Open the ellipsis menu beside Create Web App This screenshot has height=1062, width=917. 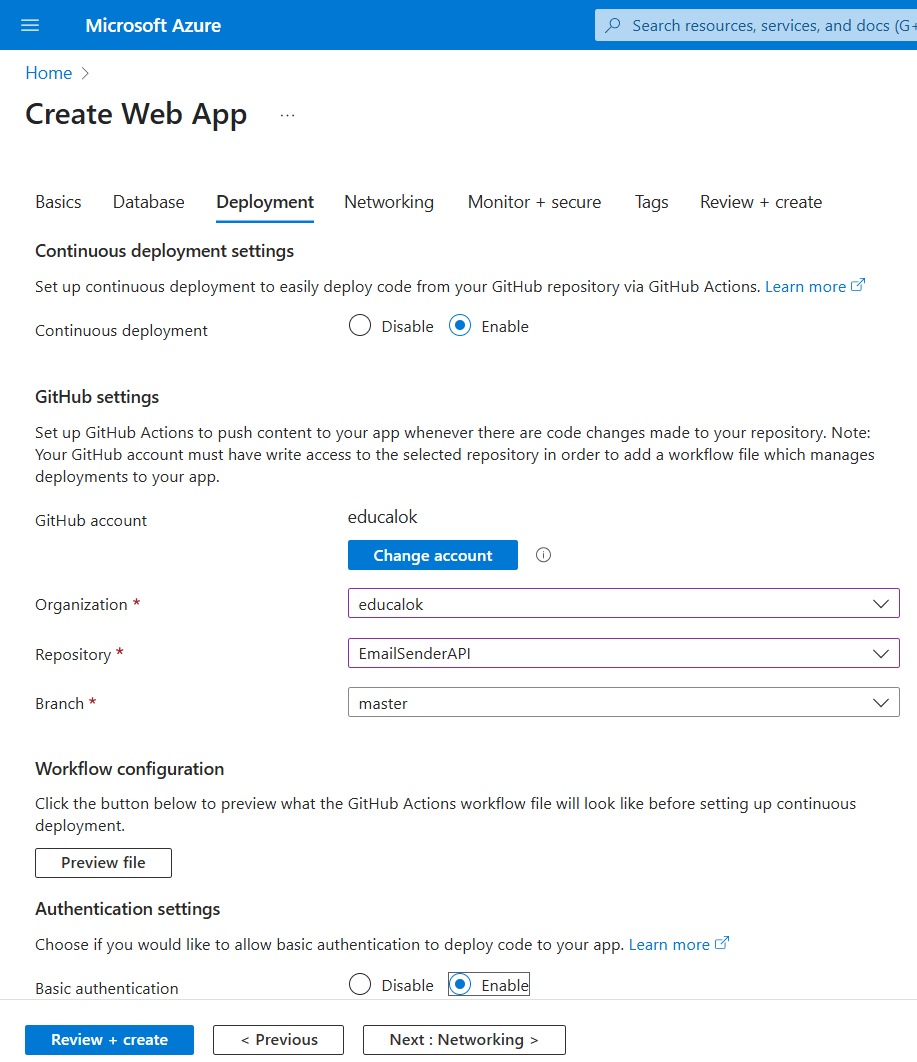287,115
